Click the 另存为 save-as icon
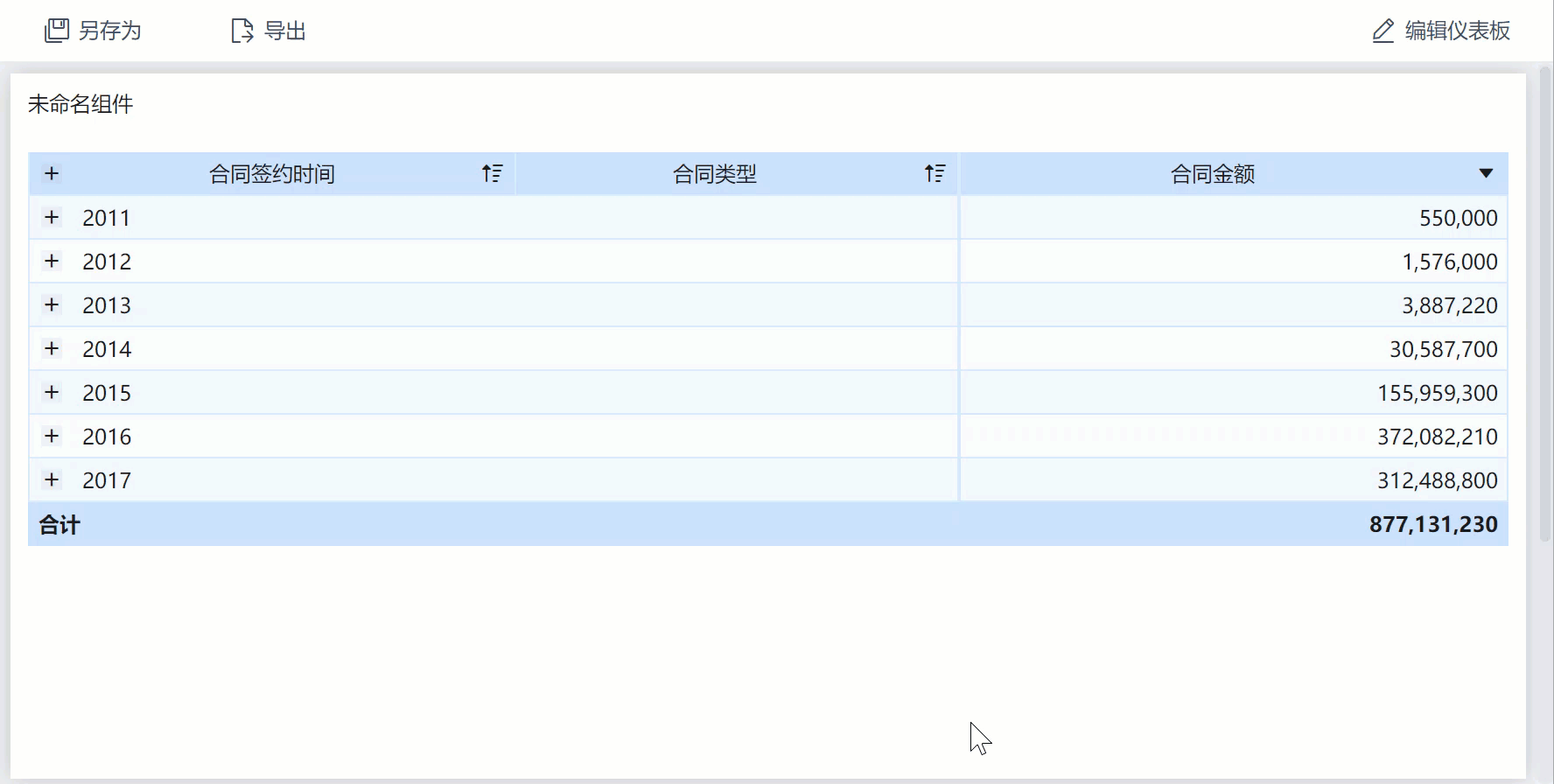This screenshot has height=784, width=1554. pyautogui.click(x=57, y=31)
